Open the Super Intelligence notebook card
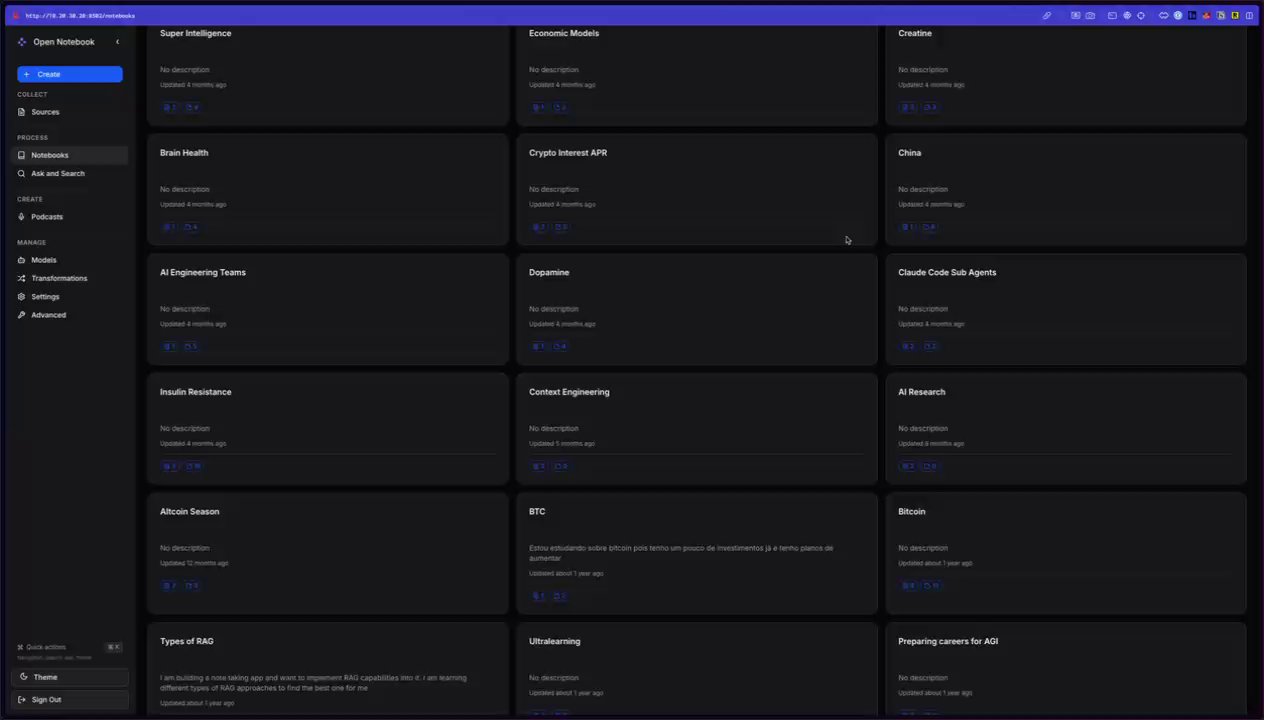The image size is (1264, 720). click(195, 33)
